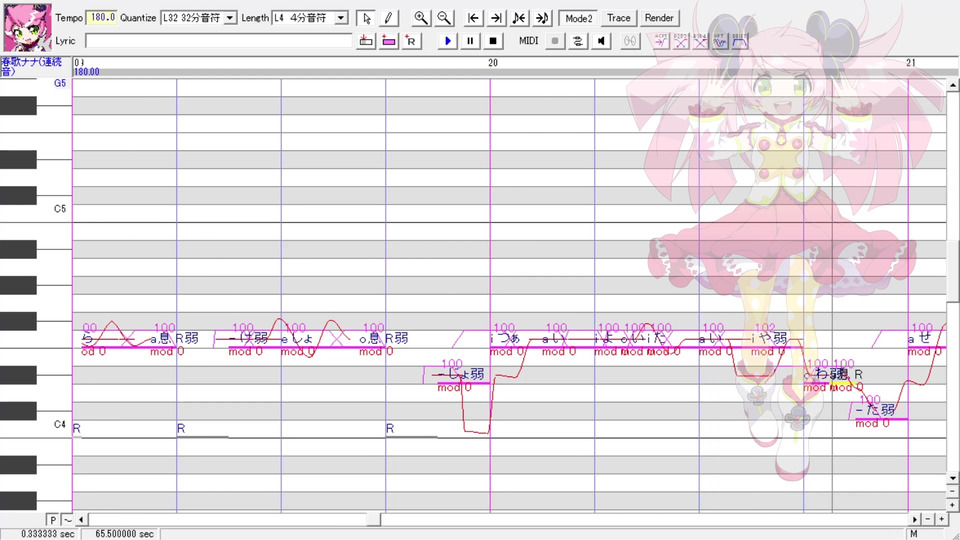Click the note with left arrow icon
This screenshot has width=960, height=540.
coord(519,18)
